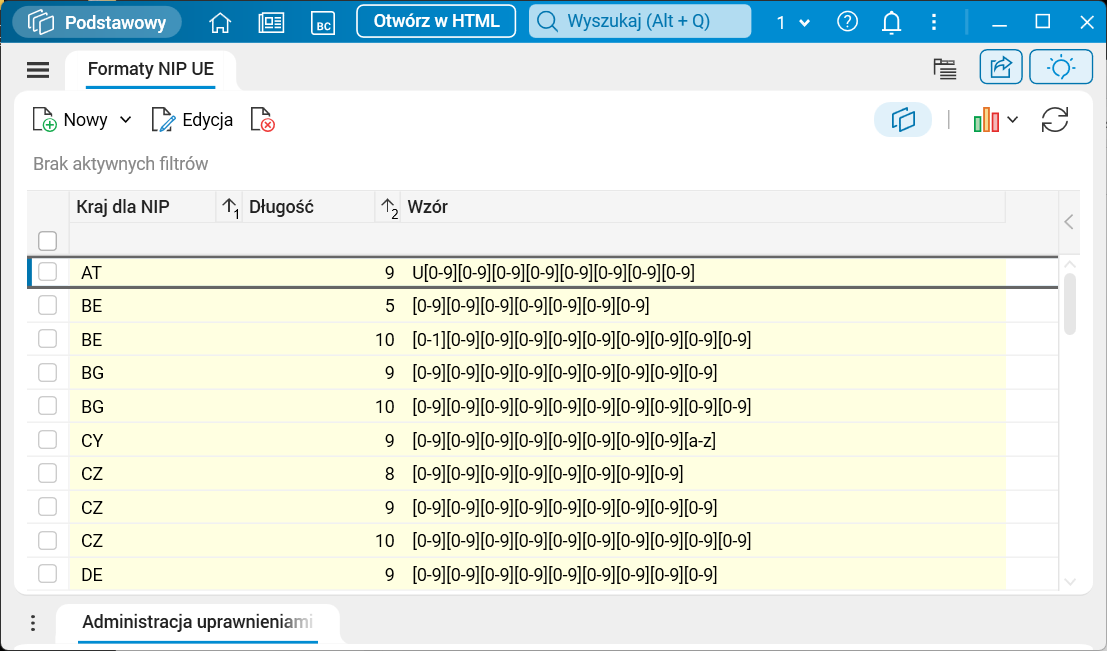This screenshot has height=651, width=1107.
Task: Click the lightbulb hints icon
Action: pos(1060,67)
